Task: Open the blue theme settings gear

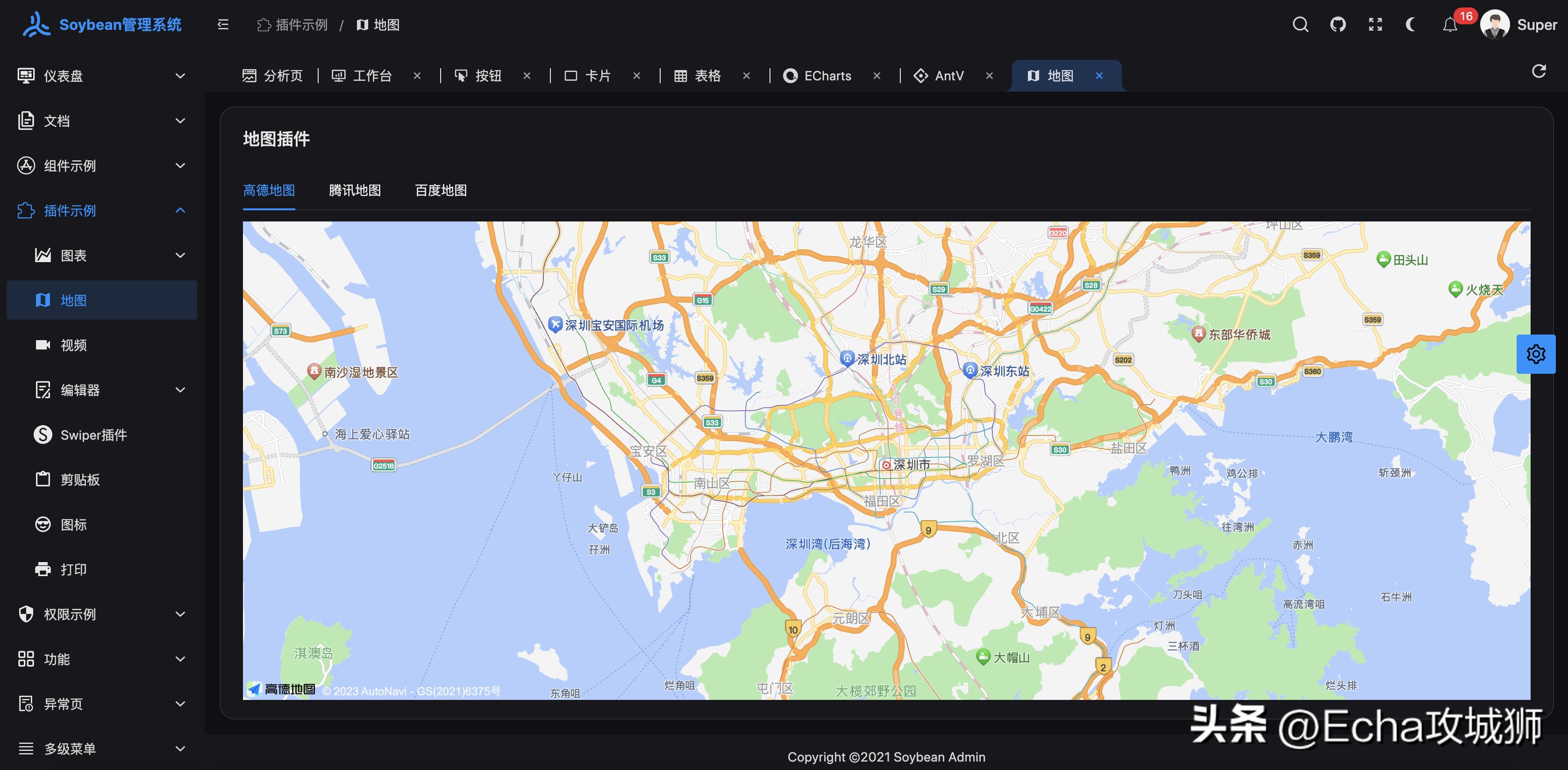Action: pyautogui.click(x=1535, y=354)
